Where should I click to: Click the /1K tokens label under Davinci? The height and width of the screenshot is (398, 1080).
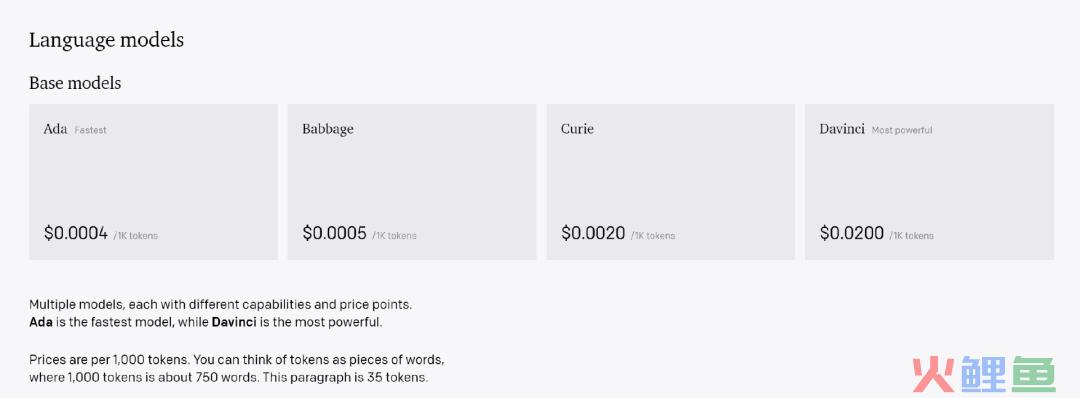pyautogui.click(x=911, y=235)
